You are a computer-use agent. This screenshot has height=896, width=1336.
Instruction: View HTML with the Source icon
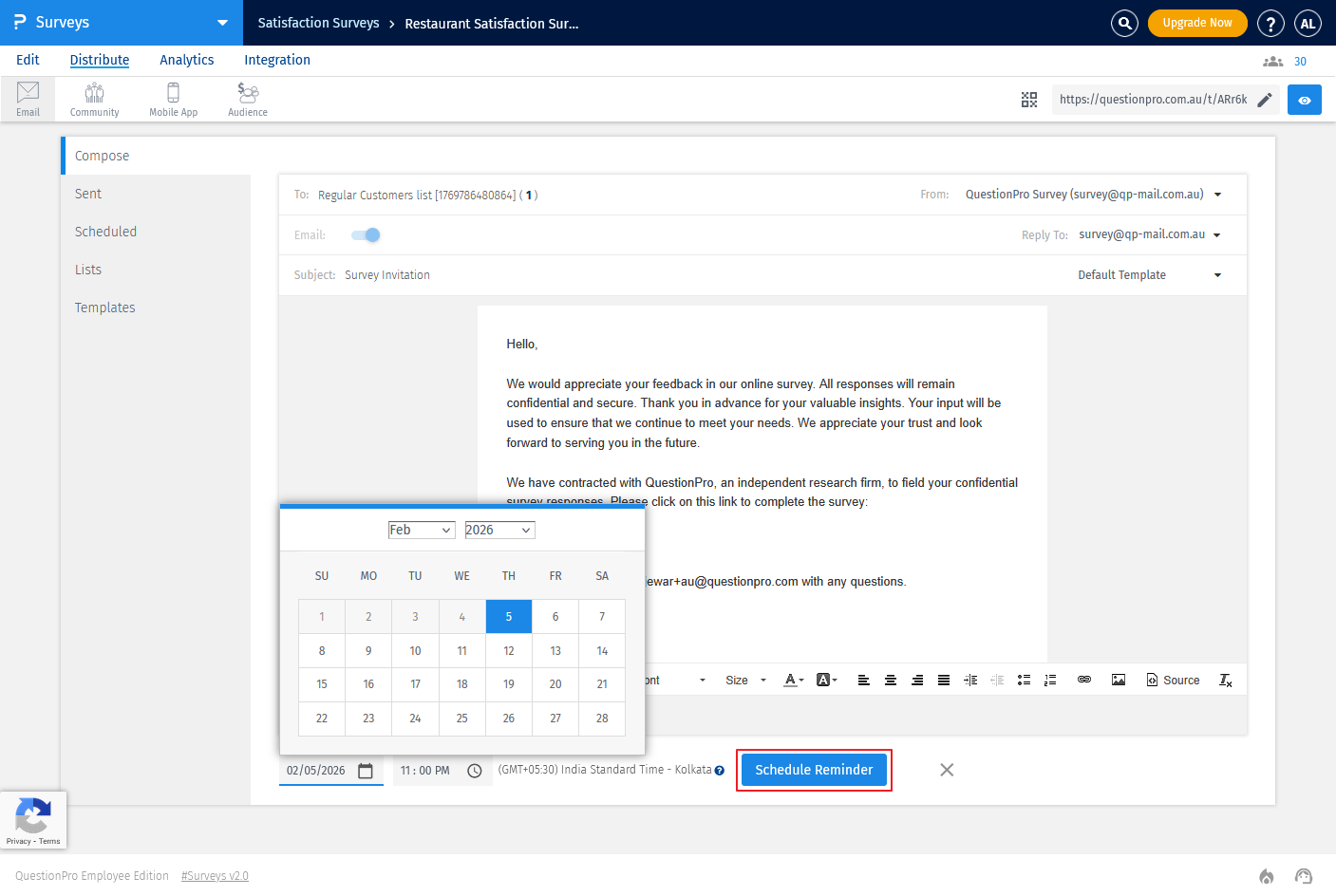[1173, 680]
